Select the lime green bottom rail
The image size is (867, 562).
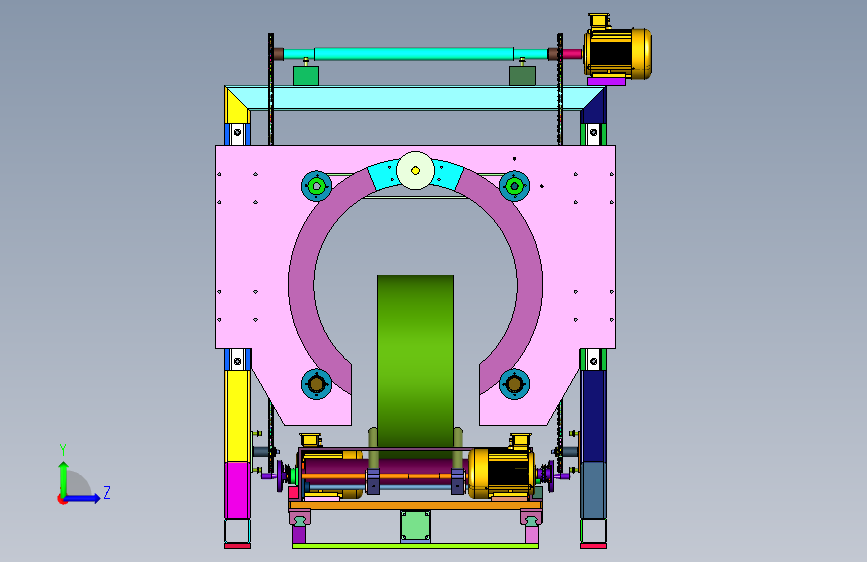(x=415, y=546)
